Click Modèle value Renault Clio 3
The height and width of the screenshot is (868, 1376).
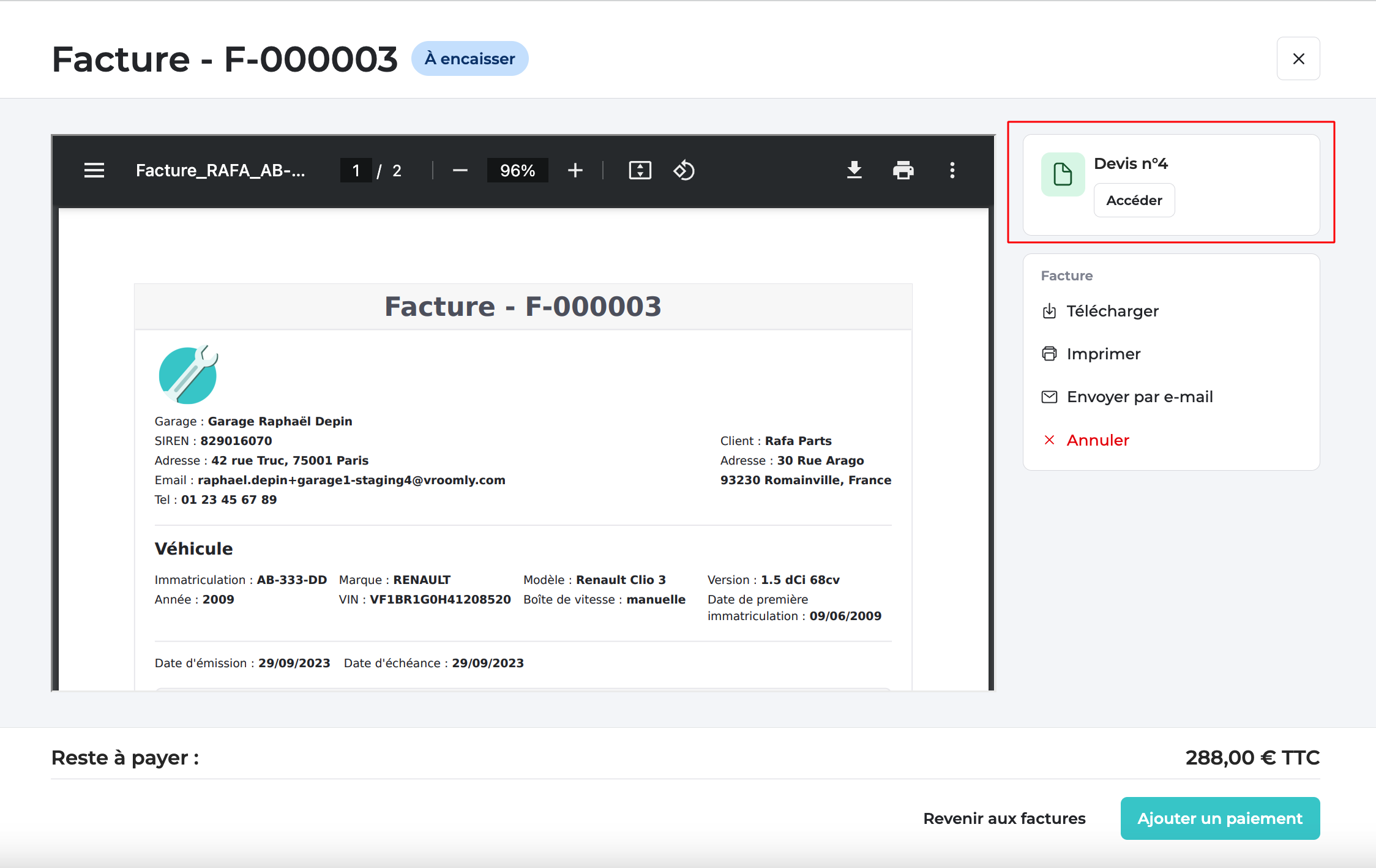[621, 580]
